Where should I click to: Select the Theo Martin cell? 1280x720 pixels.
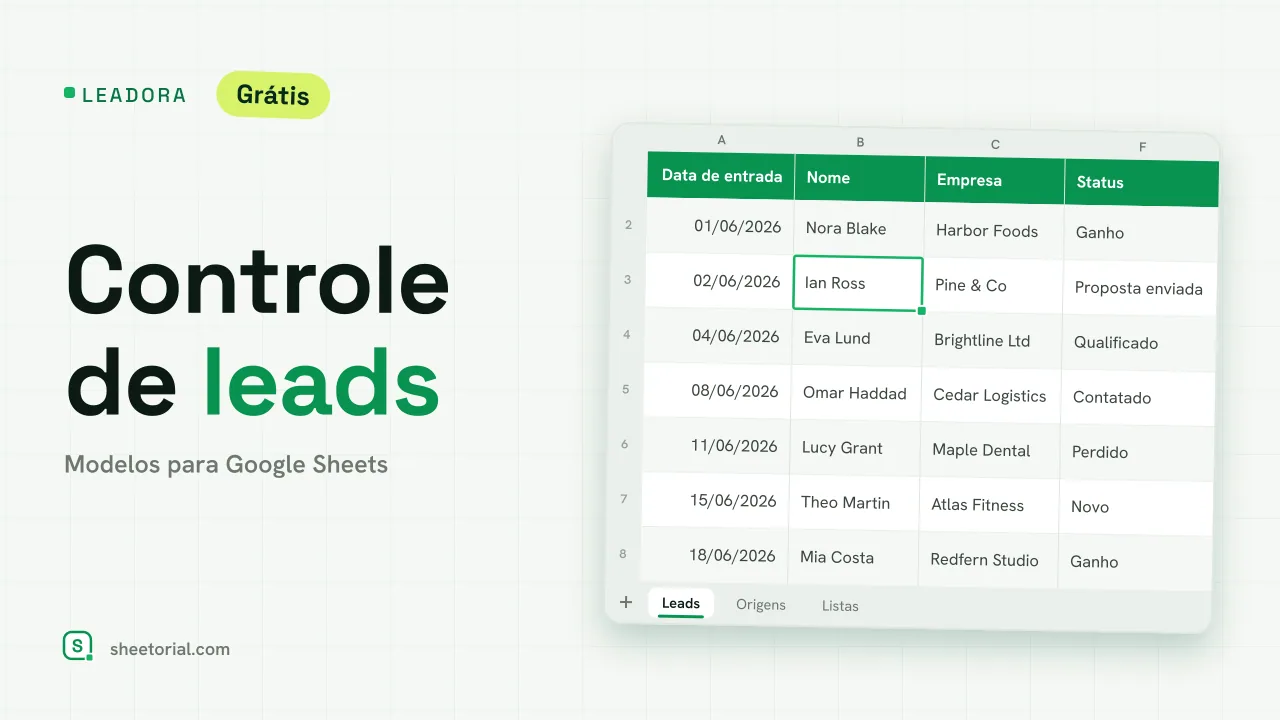tap(854, 503)
